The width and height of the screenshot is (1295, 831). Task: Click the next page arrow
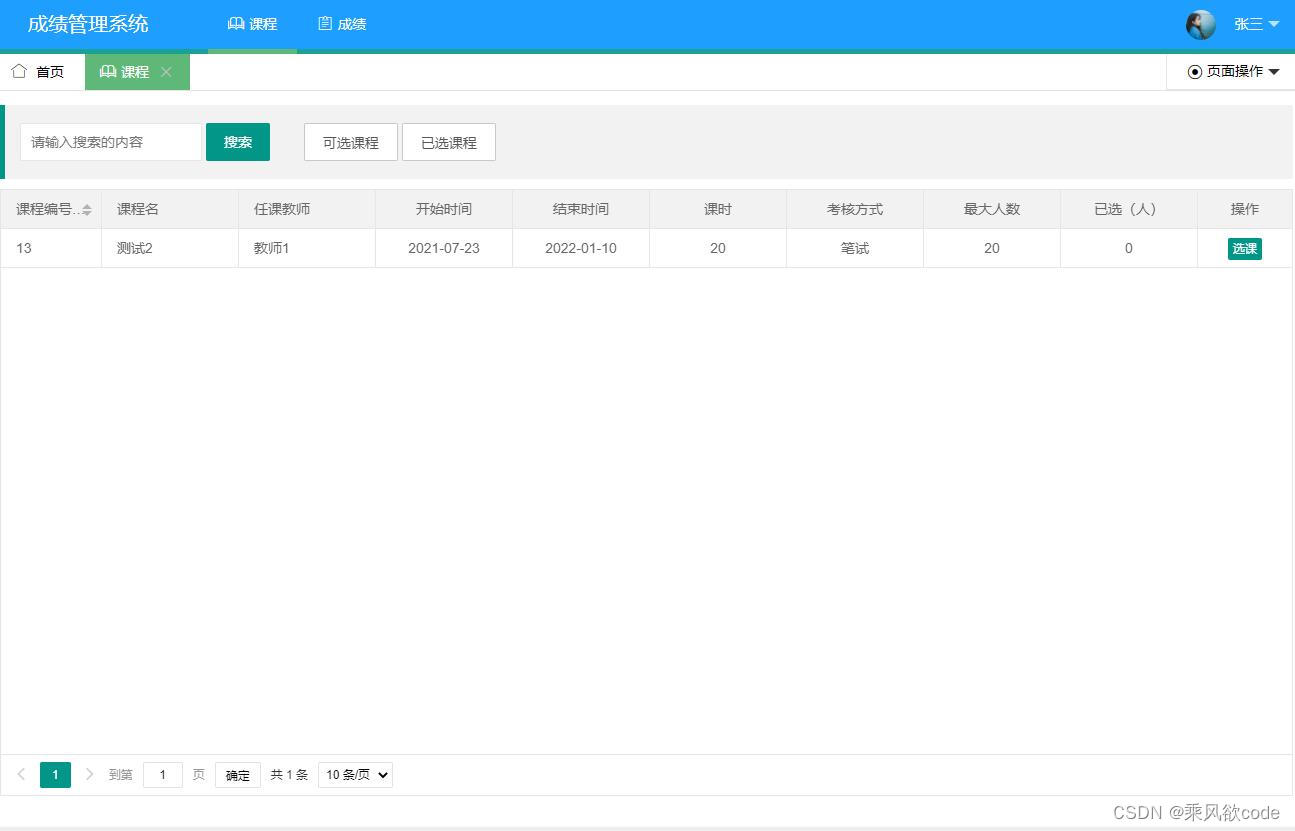tap(89, 774)
